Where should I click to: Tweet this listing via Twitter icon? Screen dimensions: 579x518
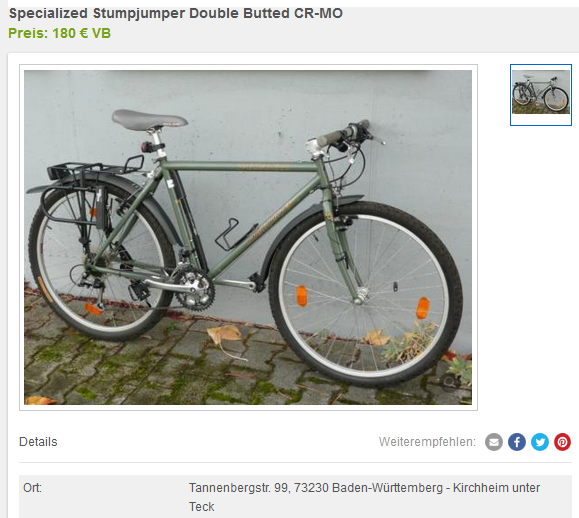coord(539,442)
